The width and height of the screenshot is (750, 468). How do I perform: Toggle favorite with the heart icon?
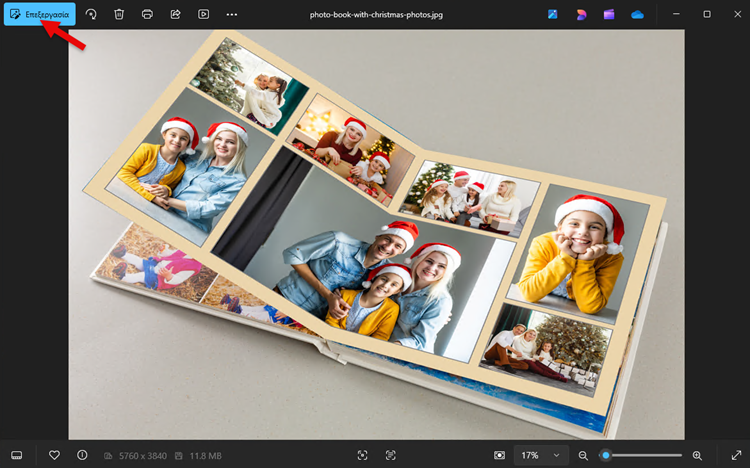[54, 455]
